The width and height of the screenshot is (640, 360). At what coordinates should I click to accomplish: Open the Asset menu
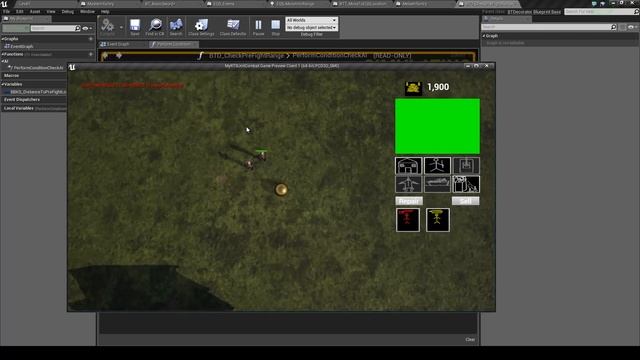coord(35,11)
